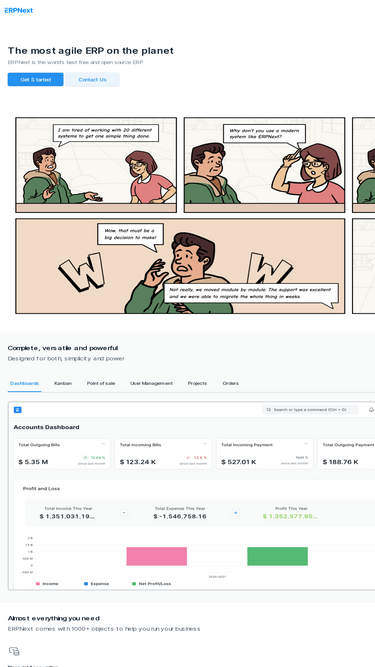375x667 pixels.
Task: Switch to the Dashboards tab
Action: coord(25,383)
